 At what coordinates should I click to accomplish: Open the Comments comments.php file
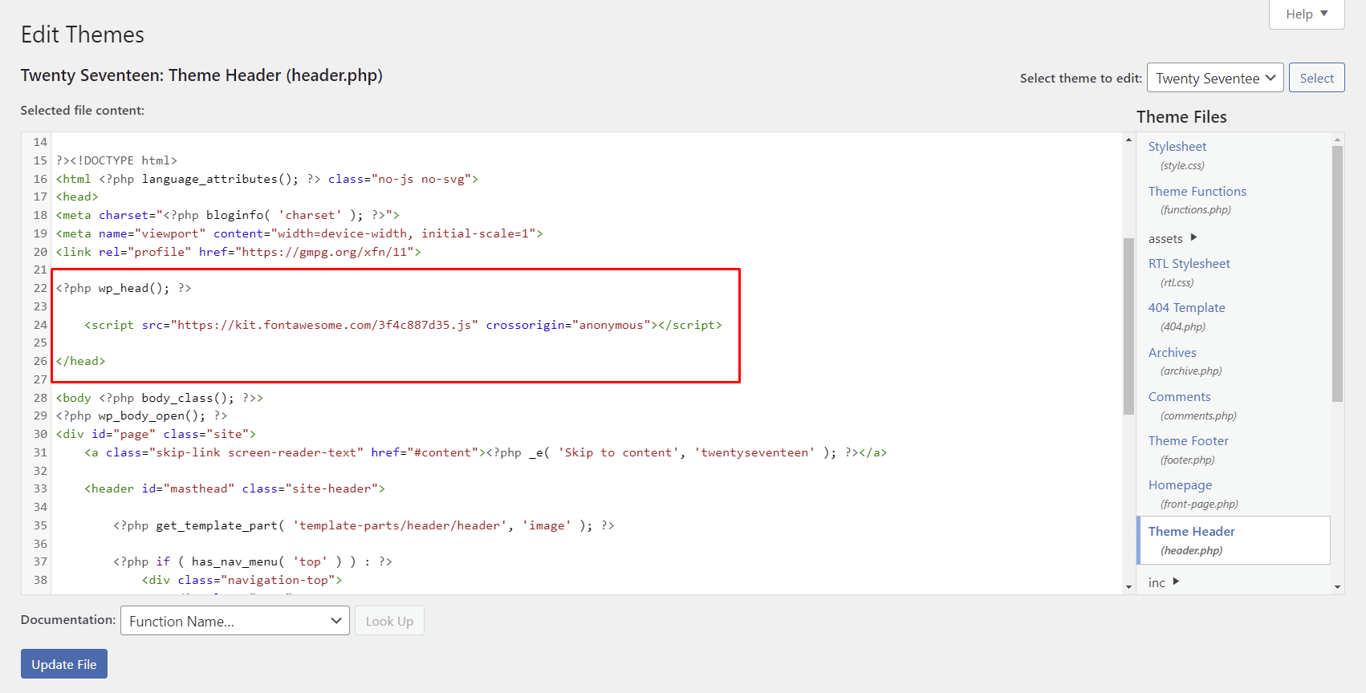(1179, 396)
